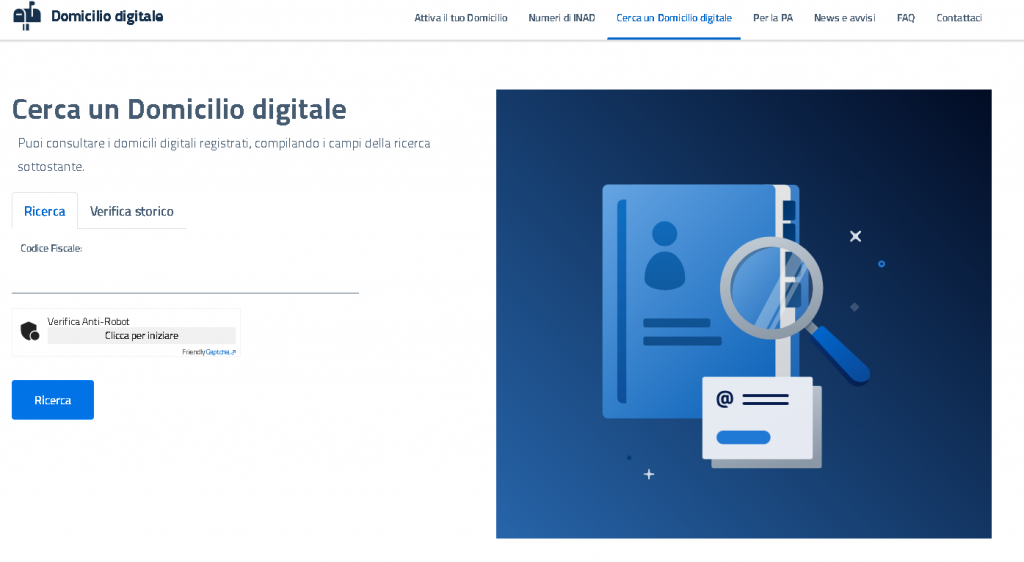Viewport: 1024px width, 562px height.
Task: Navigate to "News e avvisi"
Action: (844, 18)
